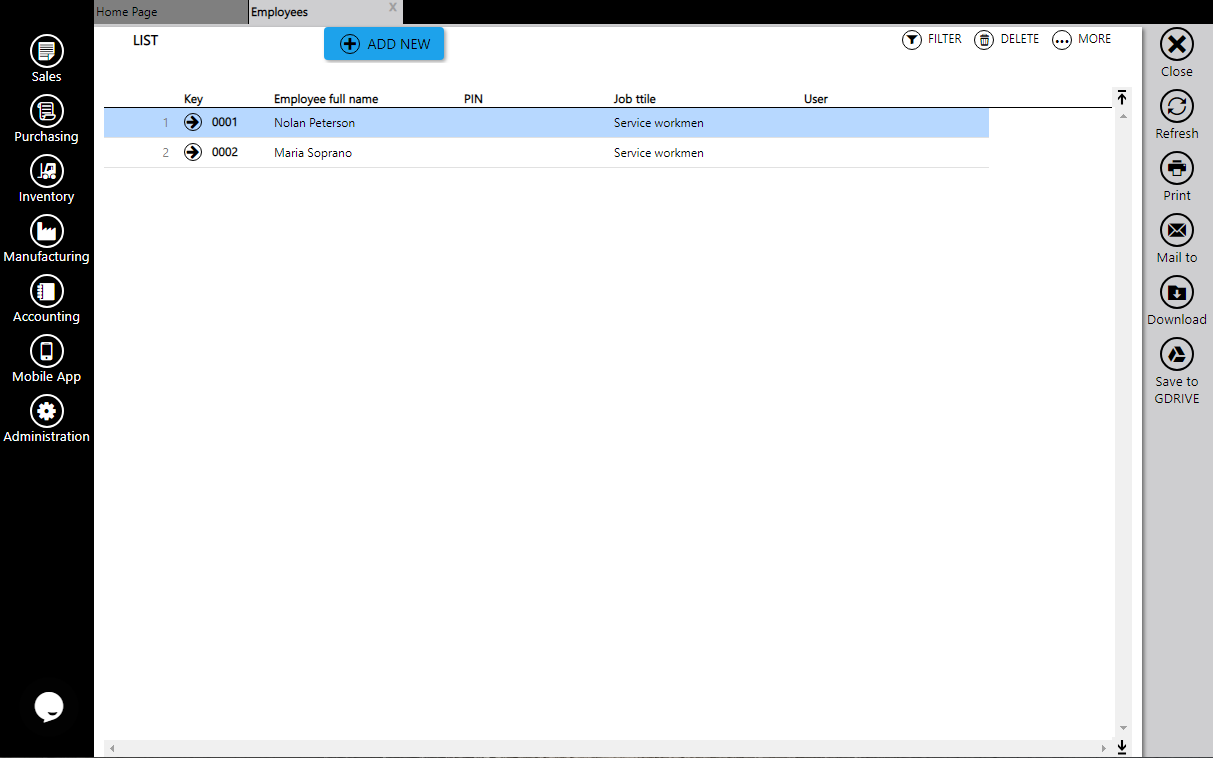Select the Nolan Peterson name cell

(314, 123)
